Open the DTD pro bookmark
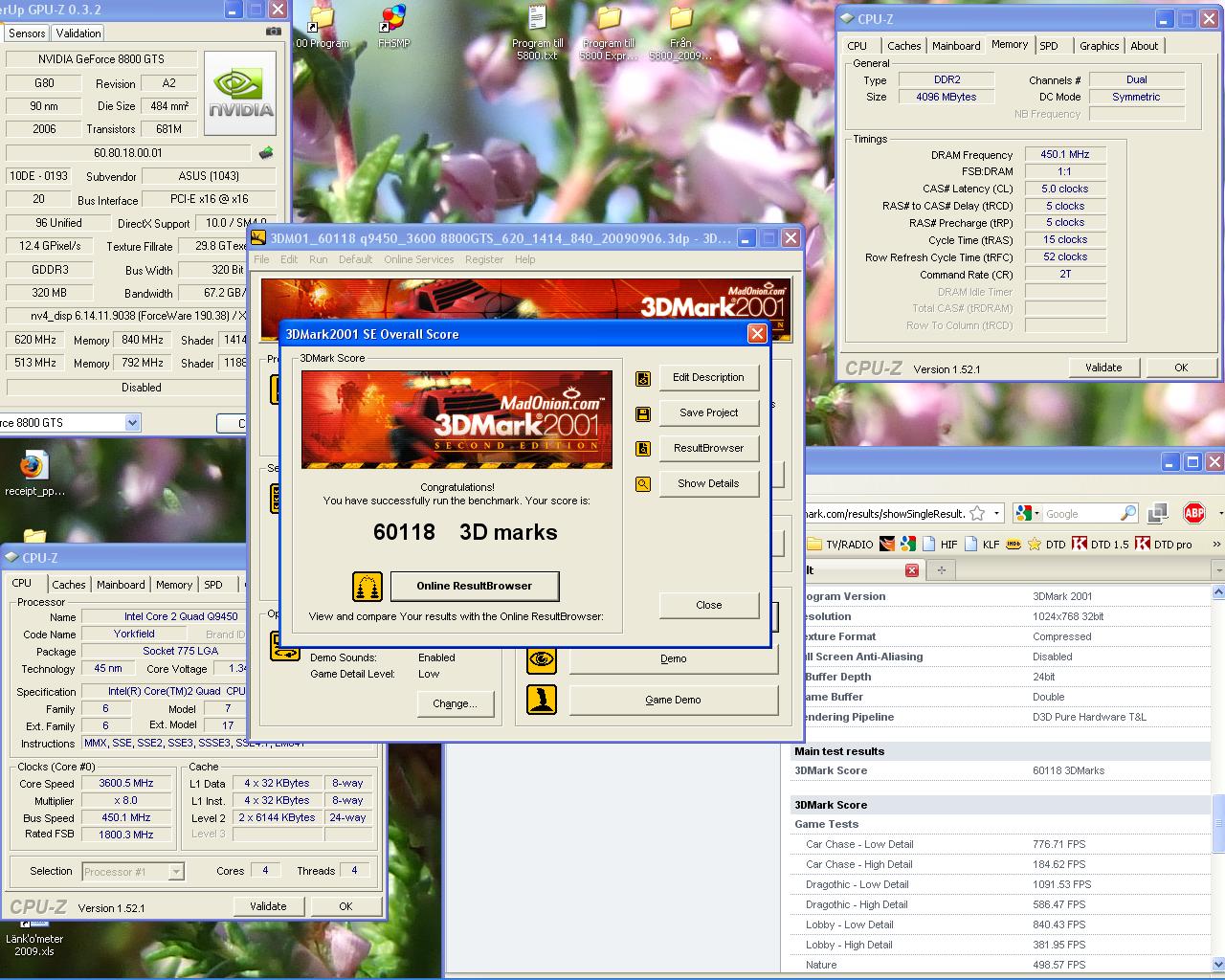This screenshot has height=980, width=1225. click(1164, 544)
